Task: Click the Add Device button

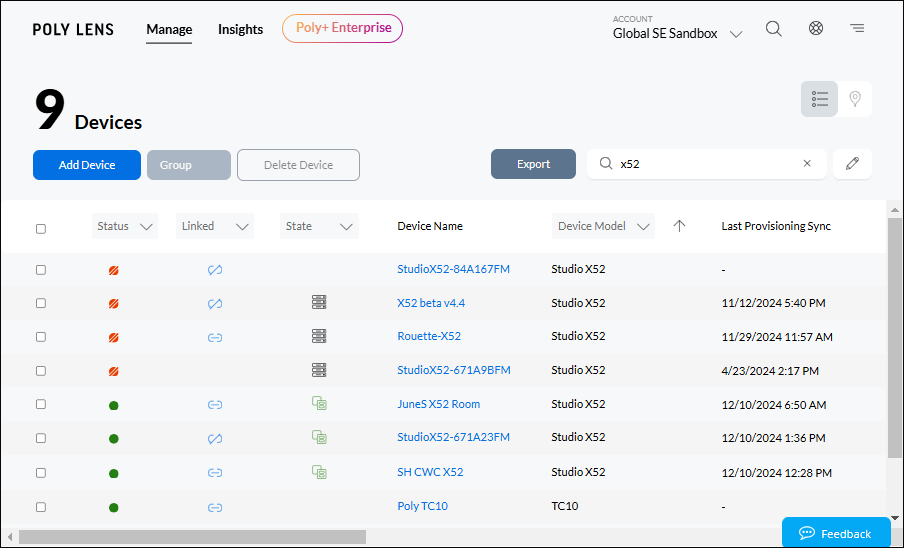Action: click(86, 165)
